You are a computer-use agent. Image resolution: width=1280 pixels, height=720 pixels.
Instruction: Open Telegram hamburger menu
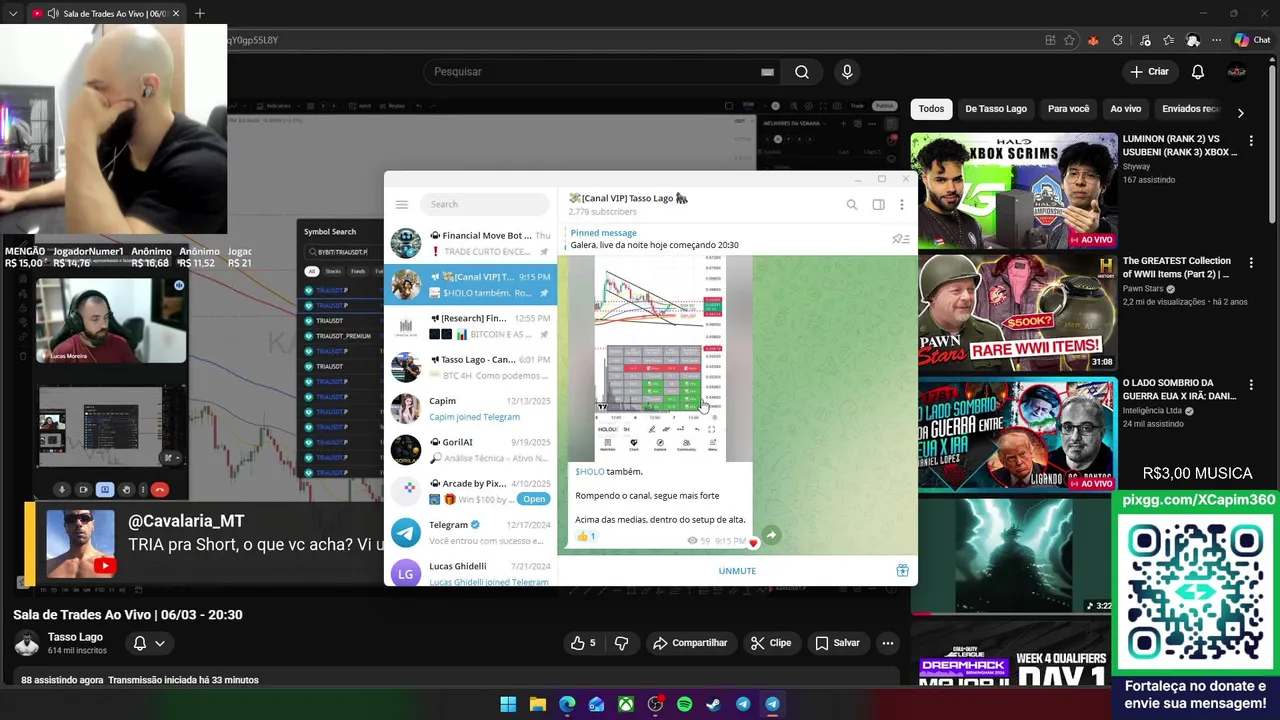(402, 204)
